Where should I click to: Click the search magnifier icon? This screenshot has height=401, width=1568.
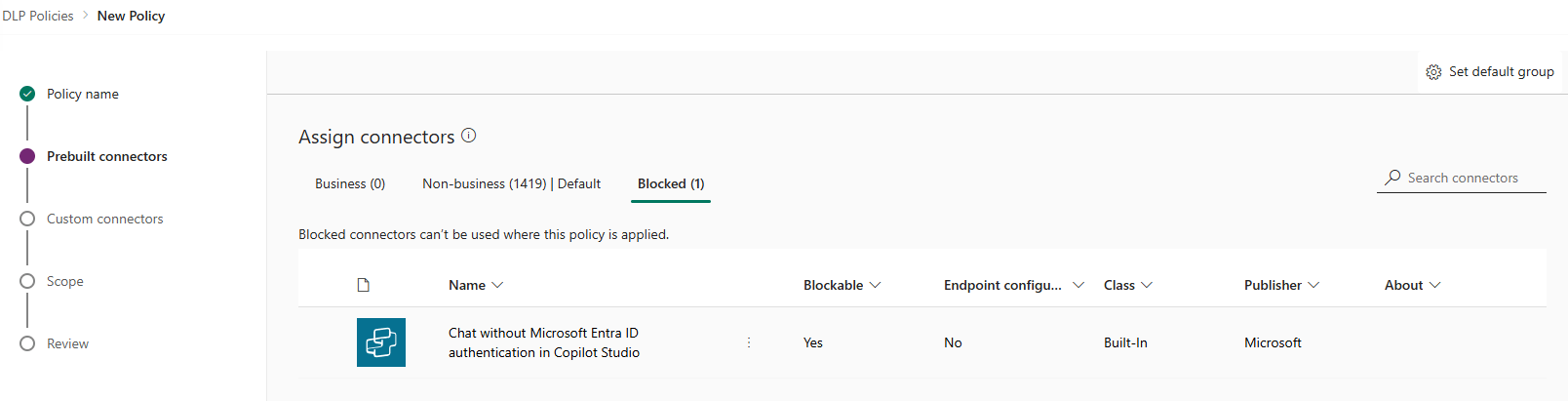[x=1392, y=178]
